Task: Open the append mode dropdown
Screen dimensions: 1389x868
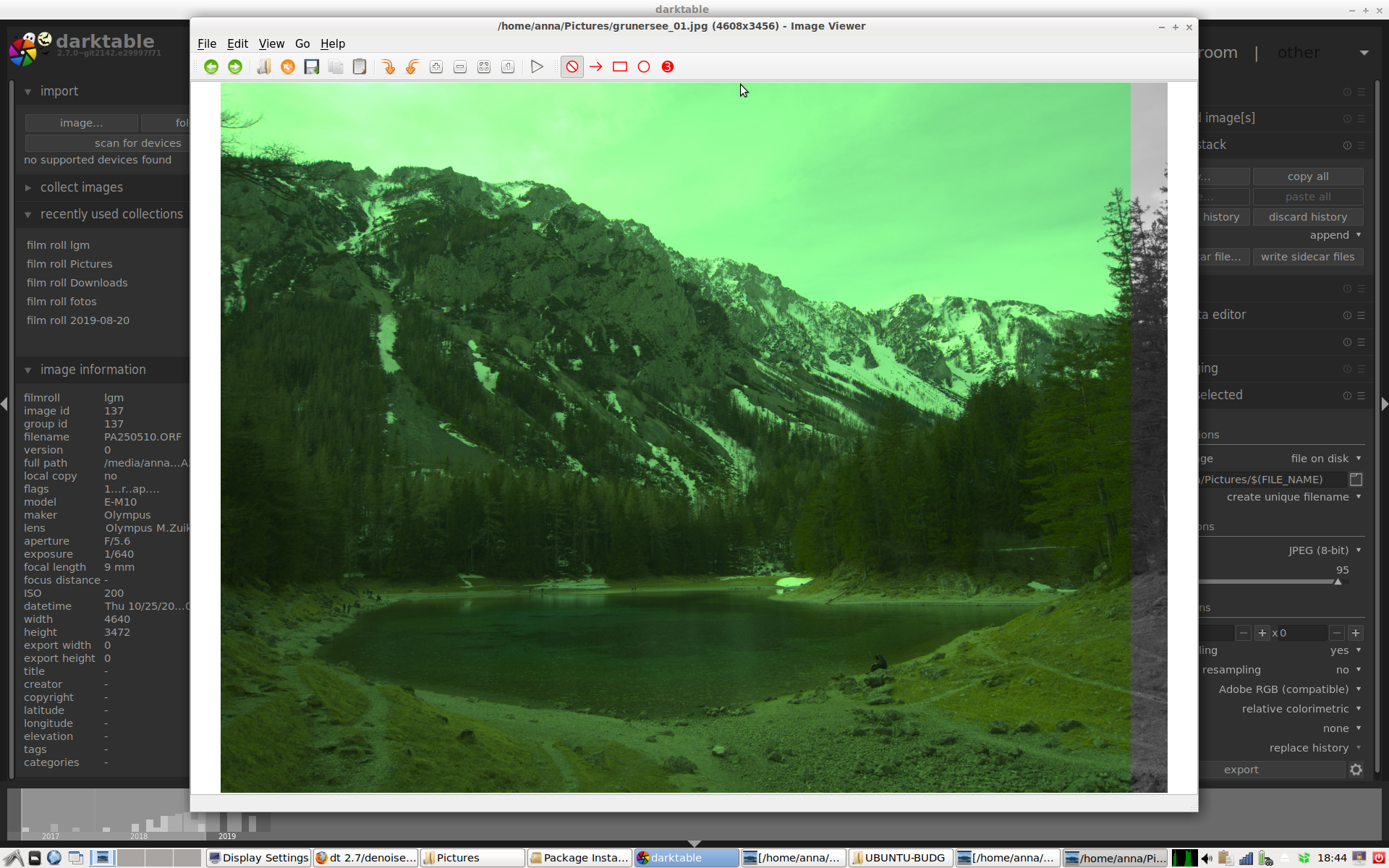Action: 1335,235
